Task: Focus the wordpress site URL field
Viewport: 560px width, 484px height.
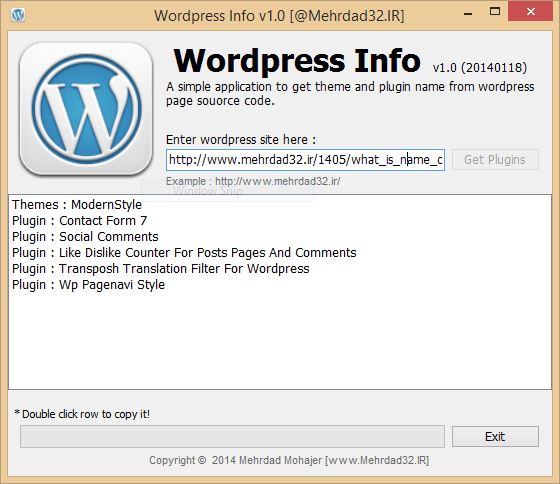Action: click(x=305, y=160)
